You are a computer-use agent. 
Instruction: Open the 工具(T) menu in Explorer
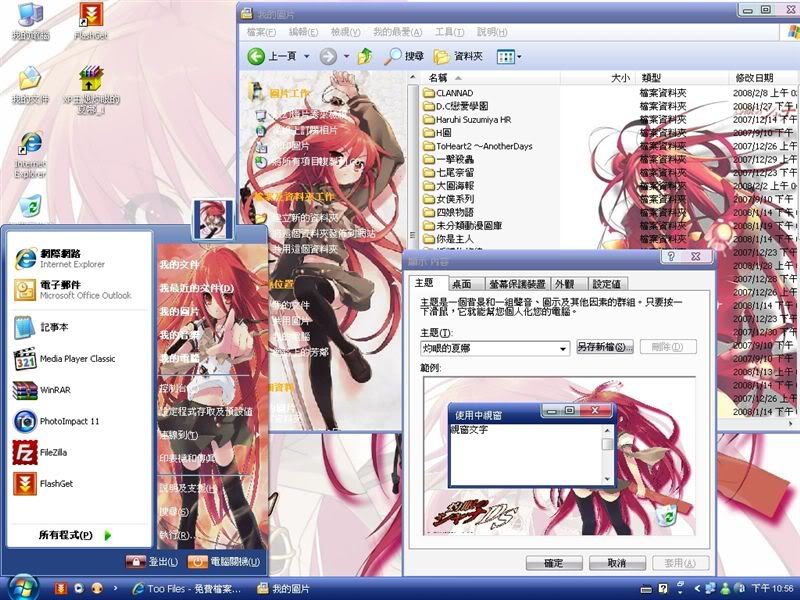(x=449, y=32)
